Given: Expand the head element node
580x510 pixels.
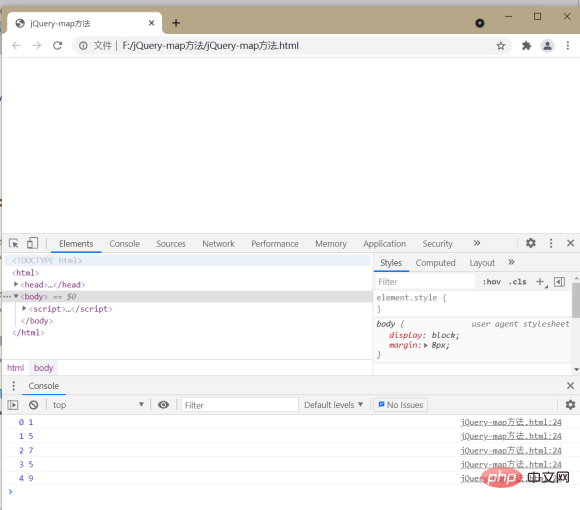Looking at the screenshot, I should click(16, 284).
